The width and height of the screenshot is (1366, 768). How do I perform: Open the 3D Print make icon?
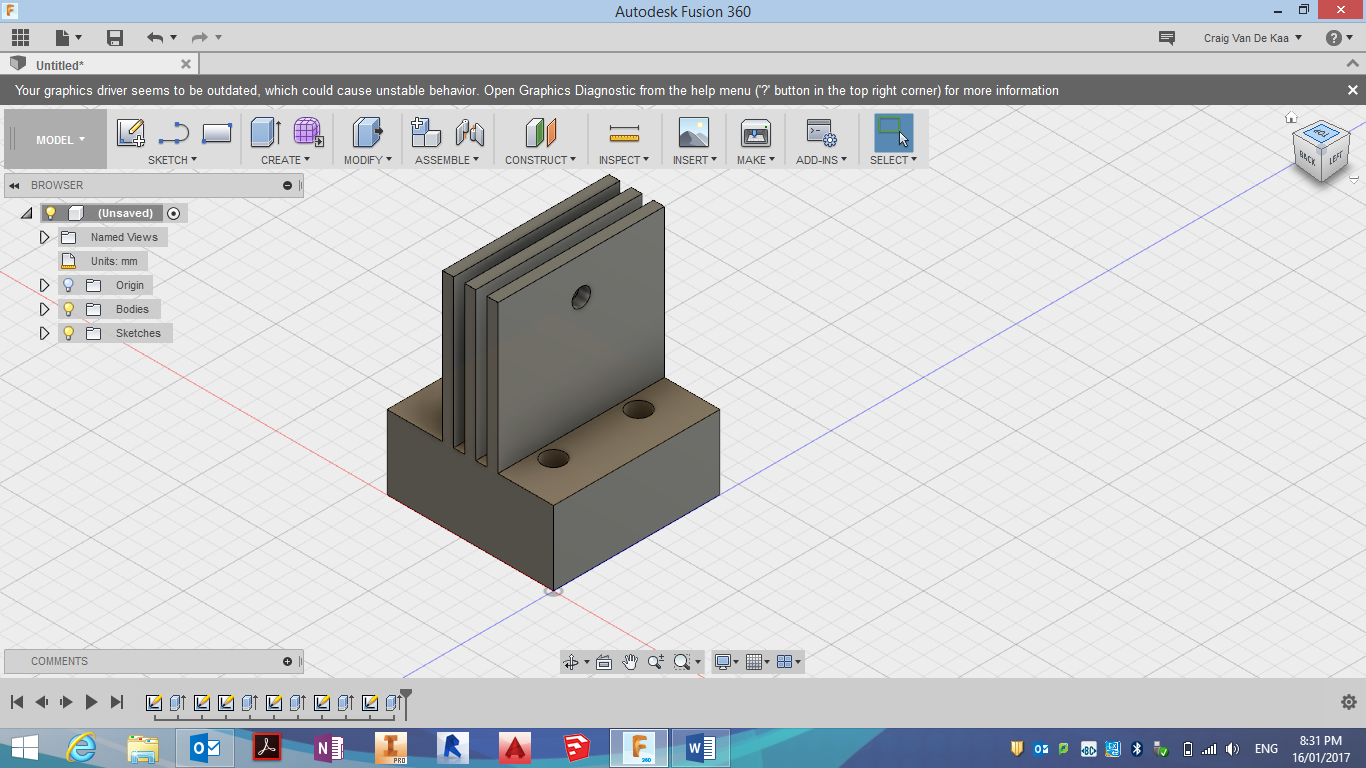click(755, 132)
